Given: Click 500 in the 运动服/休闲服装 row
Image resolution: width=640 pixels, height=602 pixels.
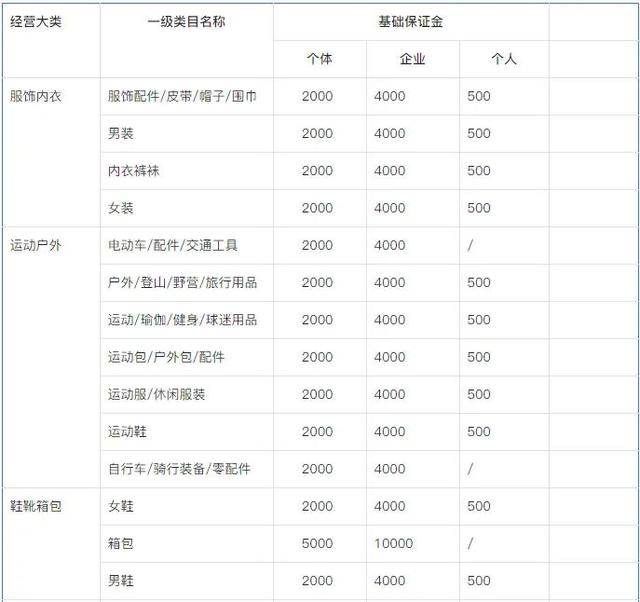Looking at the screenshot, I should (479, 394).
